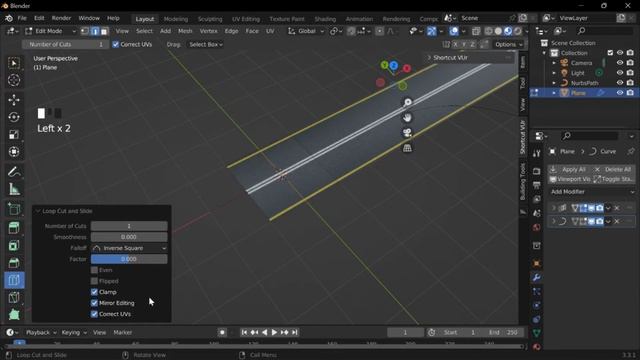Hide the Light in viewport
Viewport: 640px width, 360px height.
[620, 73]
